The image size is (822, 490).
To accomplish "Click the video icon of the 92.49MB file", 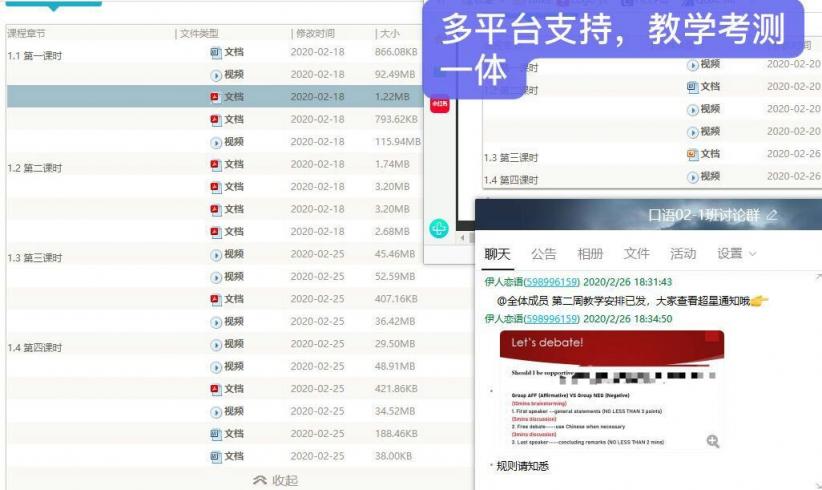I will point(216,75).
